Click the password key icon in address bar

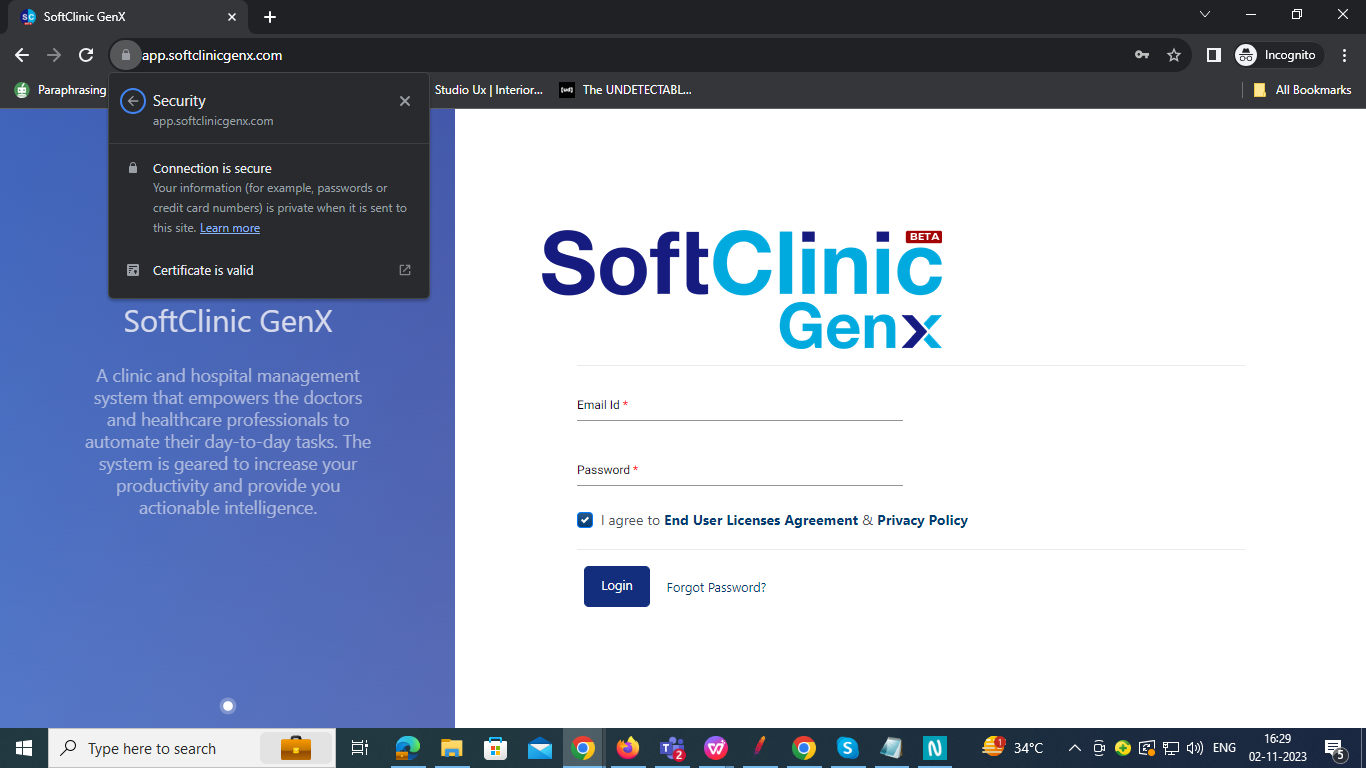1142,55
